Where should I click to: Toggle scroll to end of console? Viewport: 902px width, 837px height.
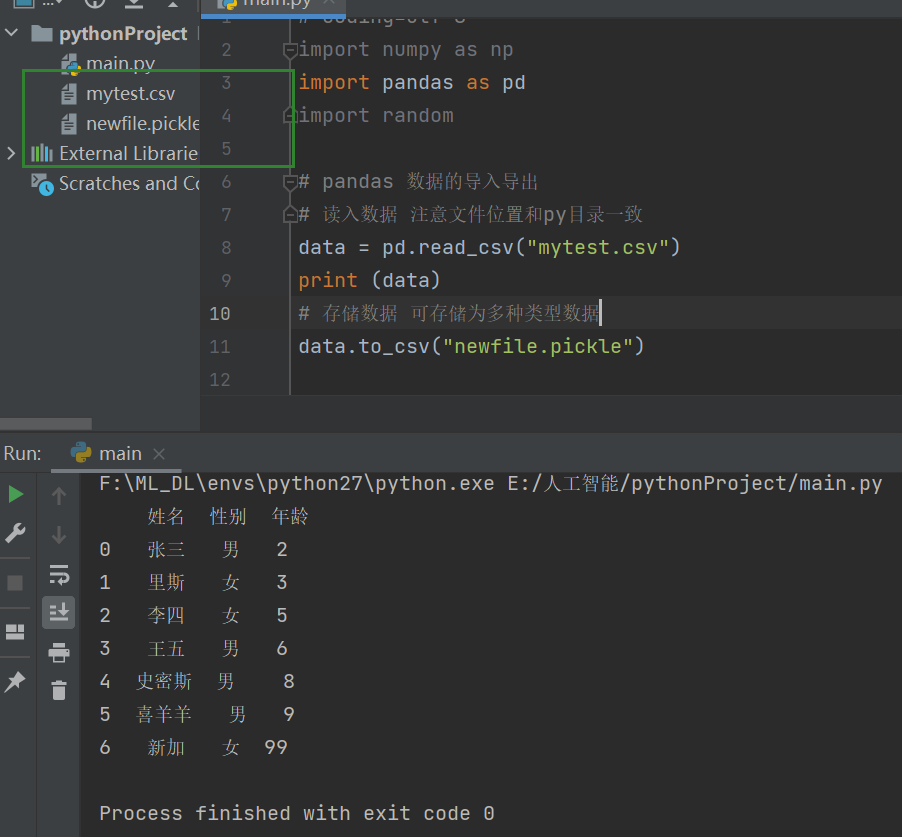tap(59, 612)
